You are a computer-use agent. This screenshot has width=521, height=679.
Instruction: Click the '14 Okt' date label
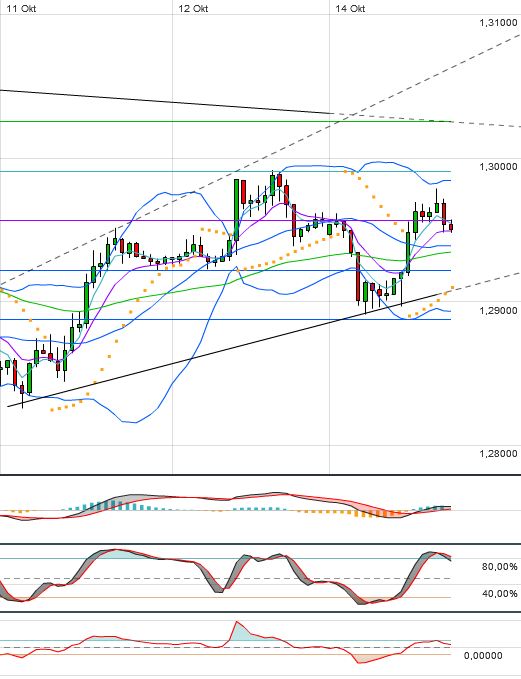click(350, 9)
